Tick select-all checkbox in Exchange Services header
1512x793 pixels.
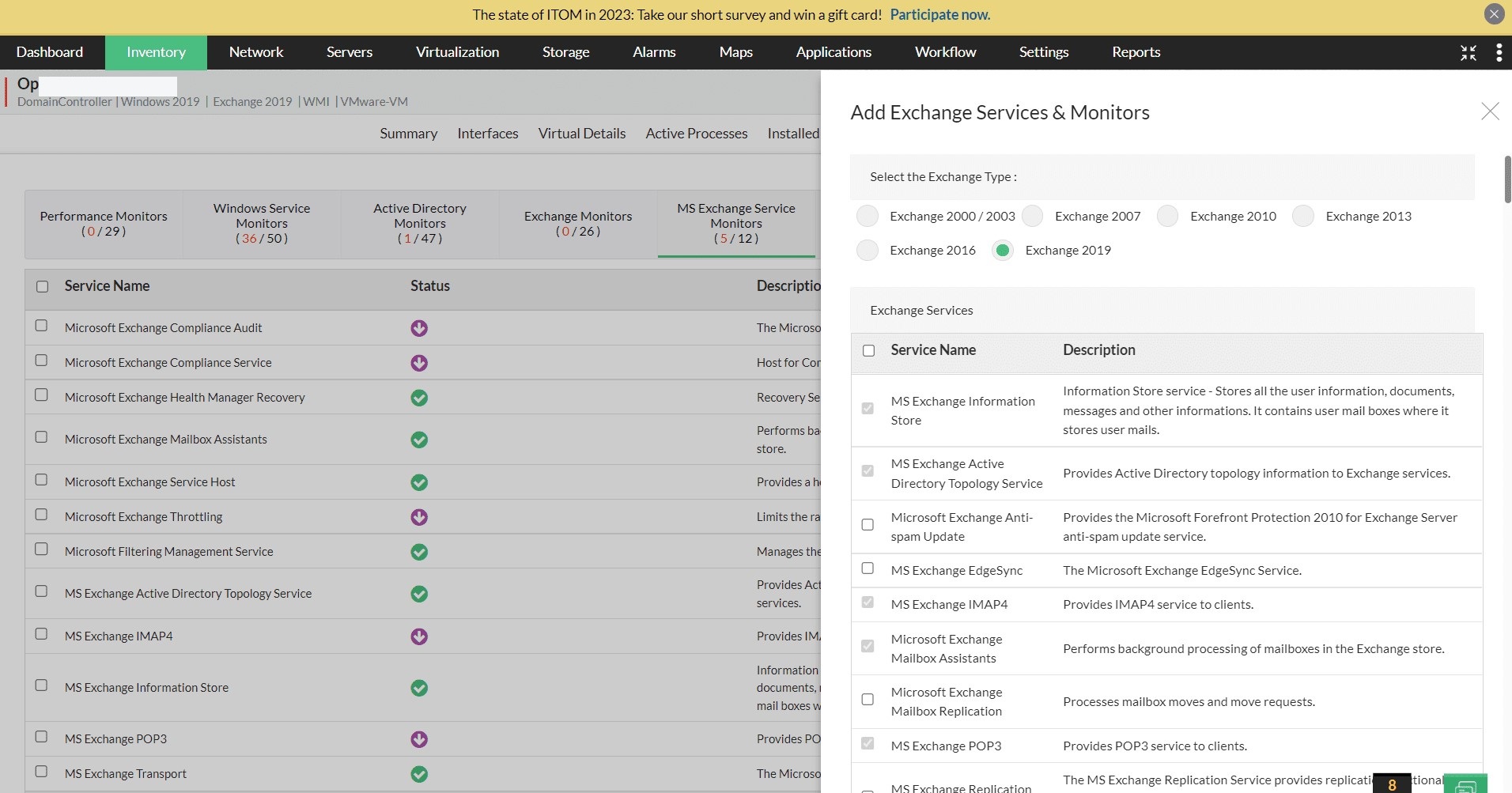tap(868, 350)
